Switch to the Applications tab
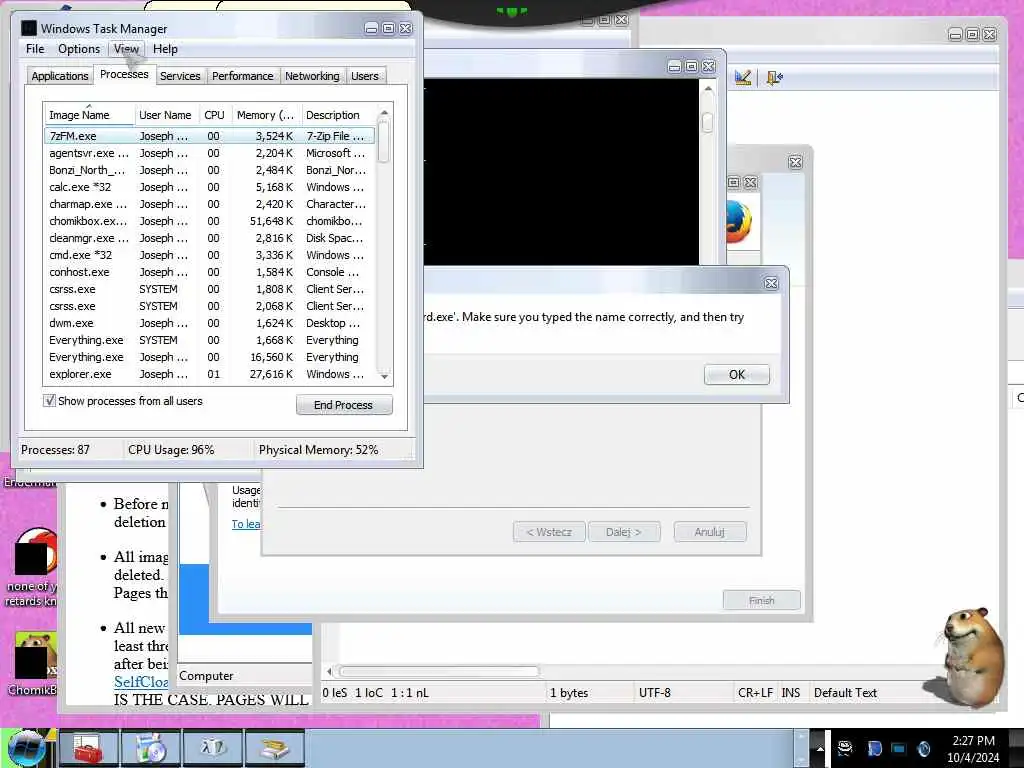1024x768 pixels. 59,76
